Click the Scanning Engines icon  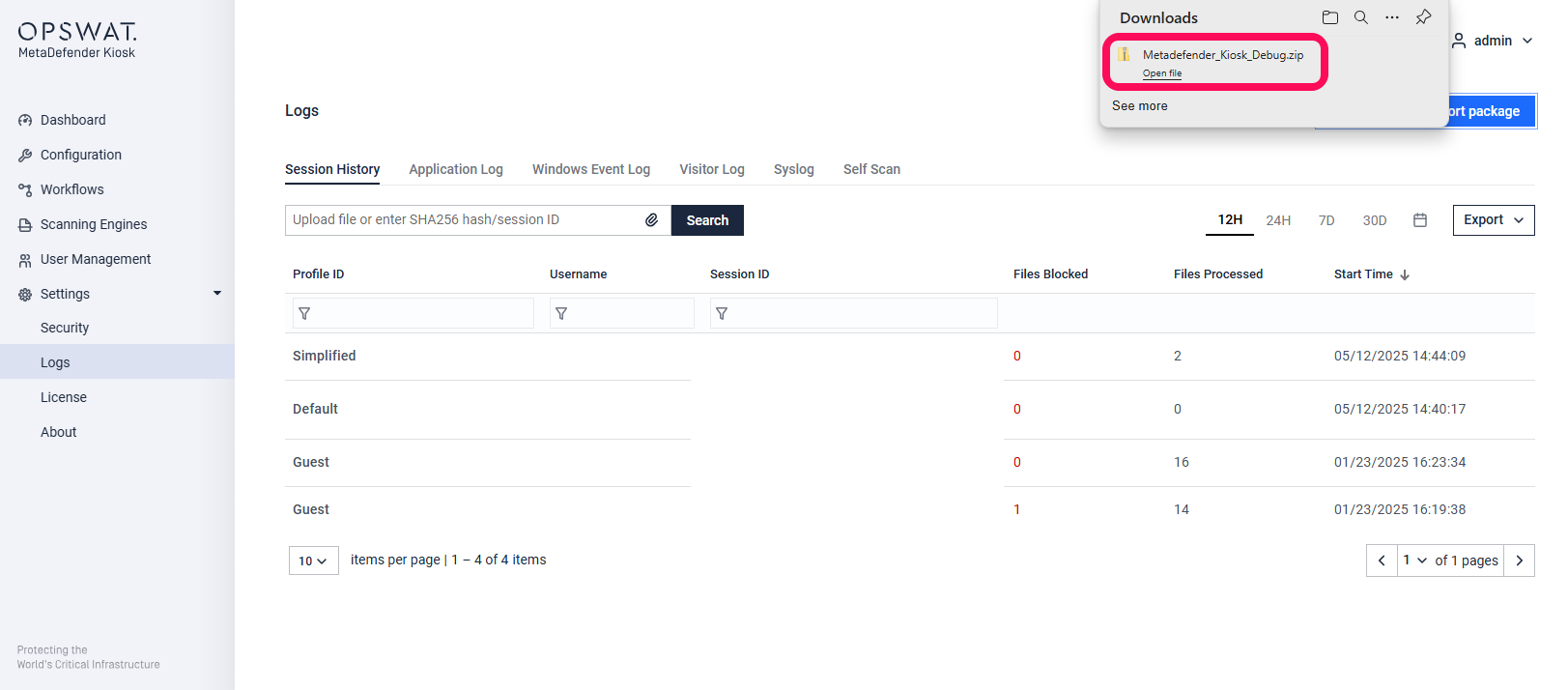click(25, 224)
